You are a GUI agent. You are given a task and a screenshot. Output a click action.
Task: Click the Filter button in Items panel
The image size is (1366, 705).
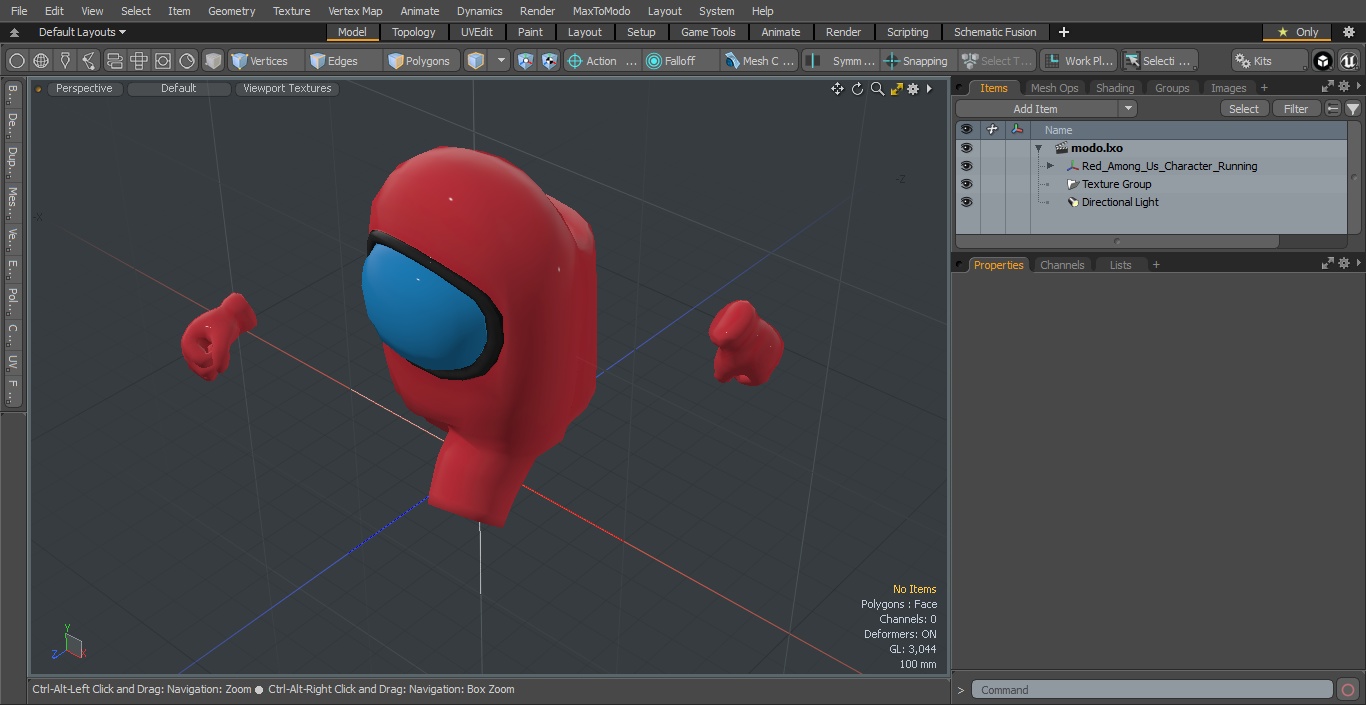pyautogui.click(x=1296, y=109)
